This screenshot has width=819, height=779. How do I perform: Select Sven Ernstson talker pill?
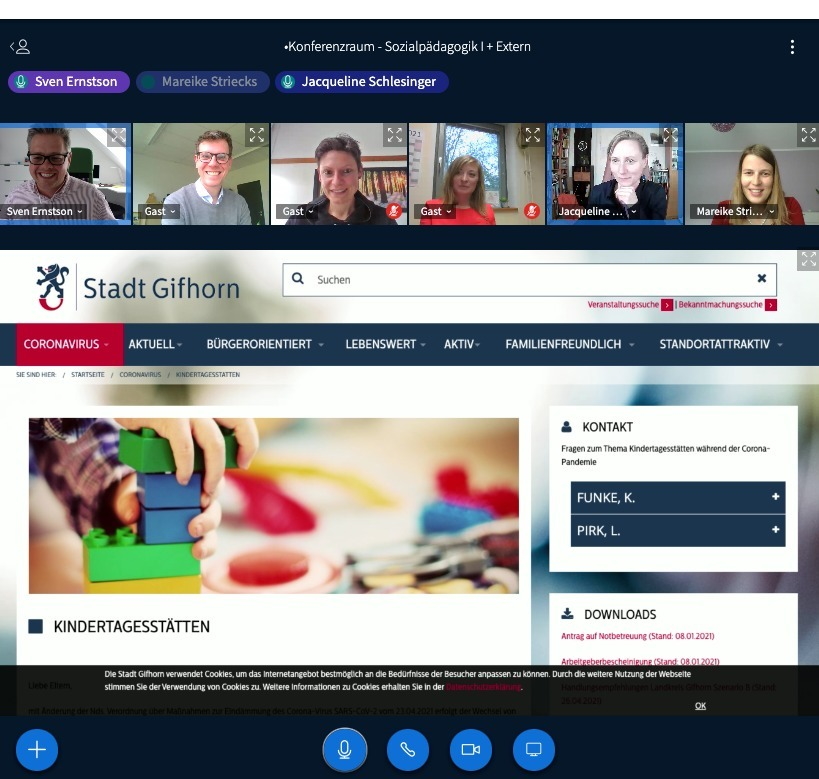(69, 82)
